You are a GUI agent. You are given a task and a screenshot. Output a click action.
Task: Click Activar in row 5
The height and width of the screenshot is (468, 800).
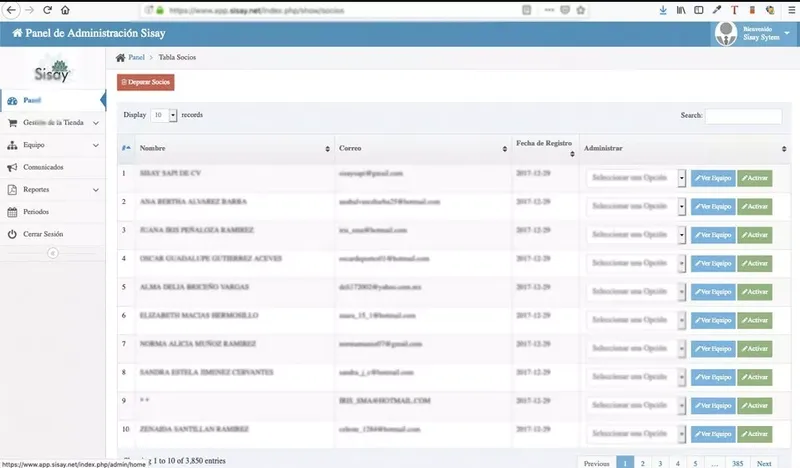coord(755,292)
